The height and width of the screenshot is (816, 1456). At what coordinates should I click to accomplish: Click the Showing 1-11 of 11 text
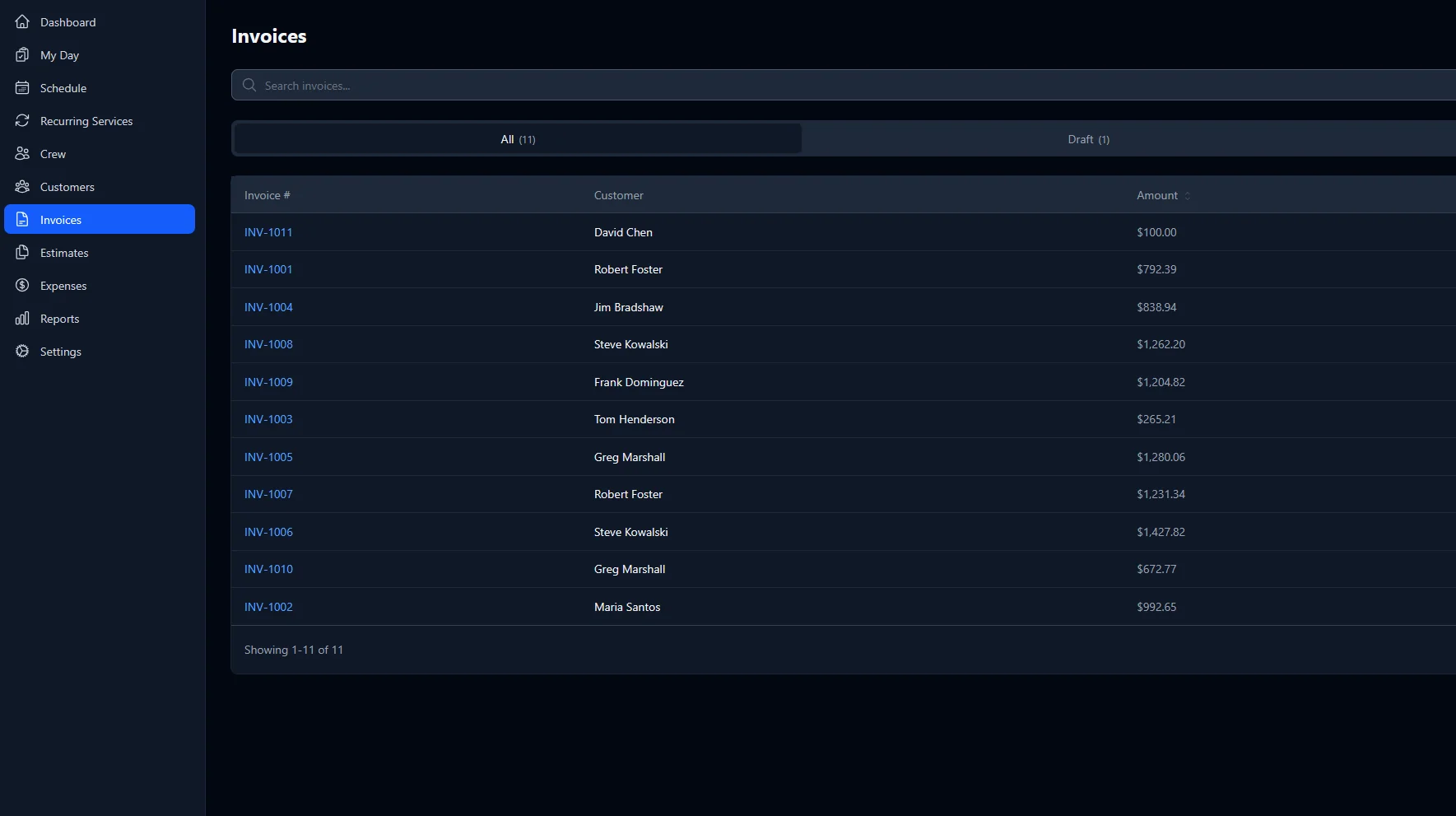coord(294,650)
